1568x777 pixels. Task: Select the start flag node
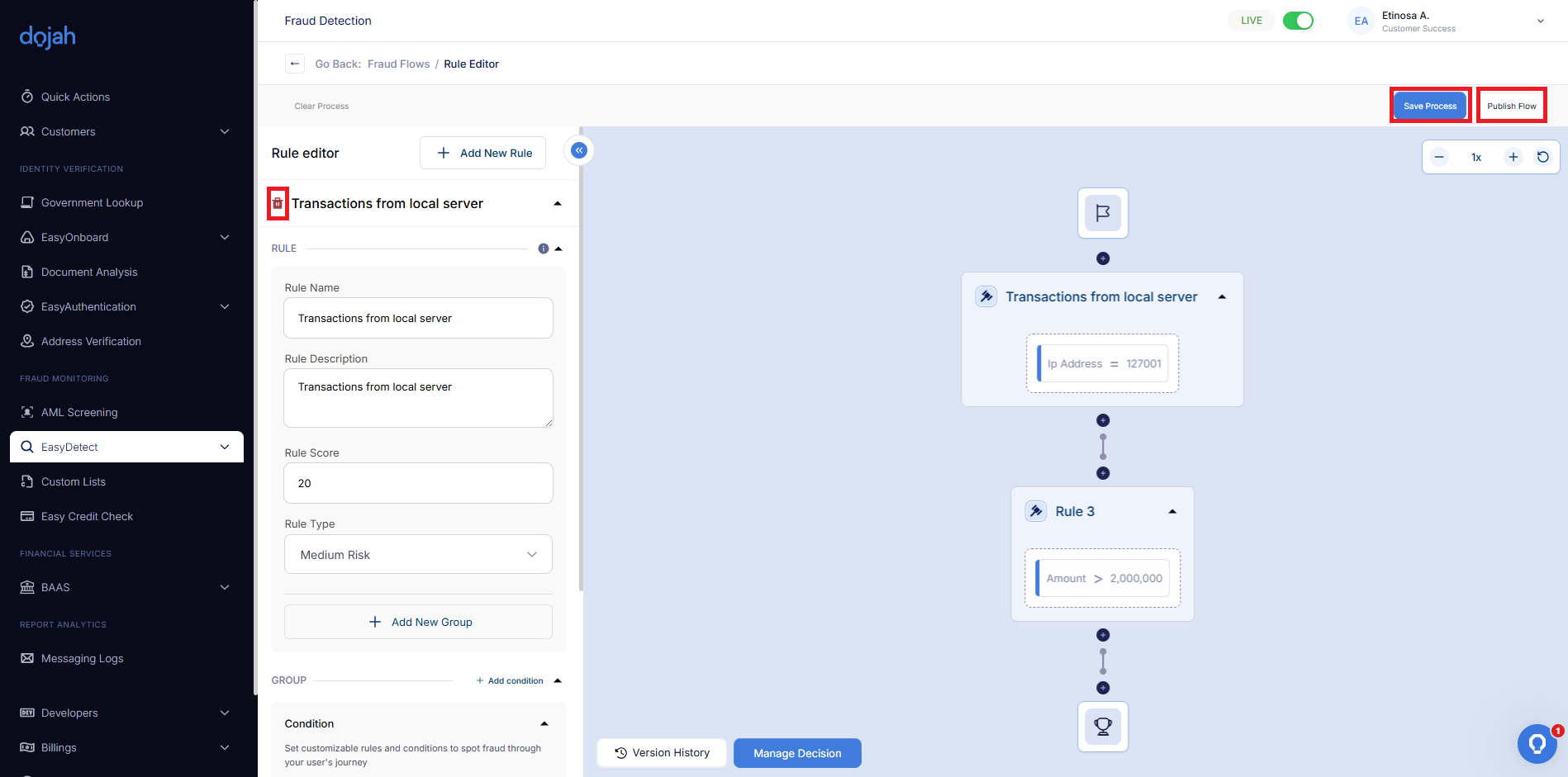1103,213
